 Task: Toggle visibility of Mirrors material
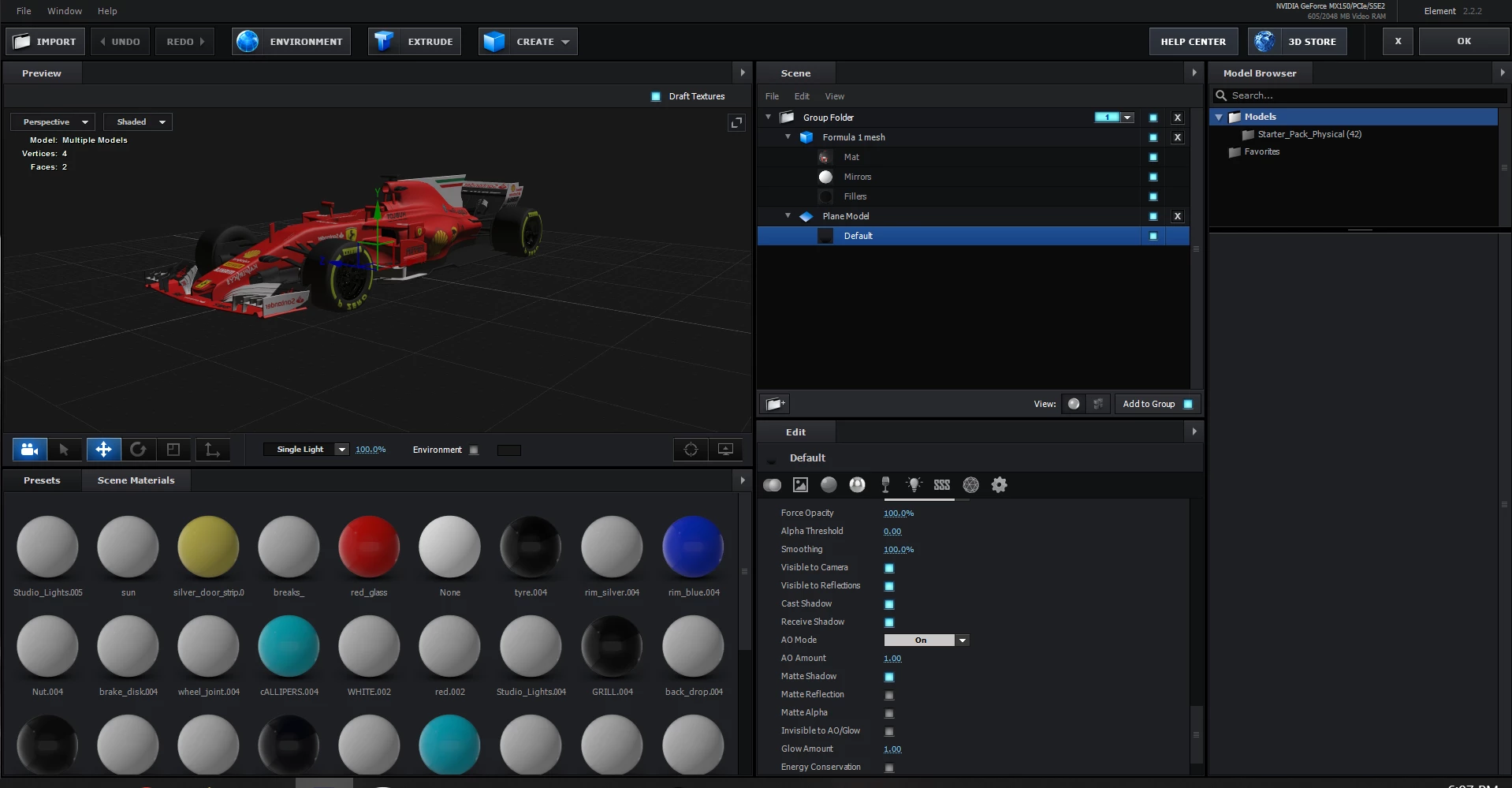point(1153,177)
